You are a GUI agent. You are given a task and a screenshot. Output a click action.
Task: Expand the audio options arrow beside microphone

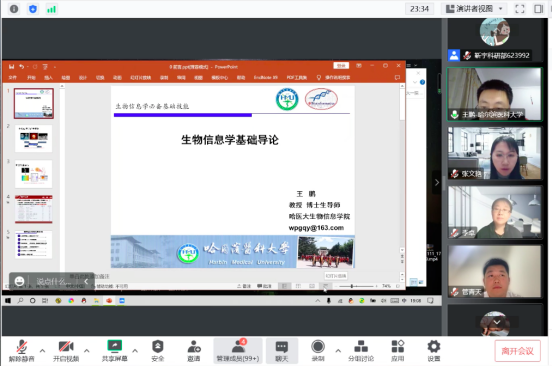pos(42,351)
